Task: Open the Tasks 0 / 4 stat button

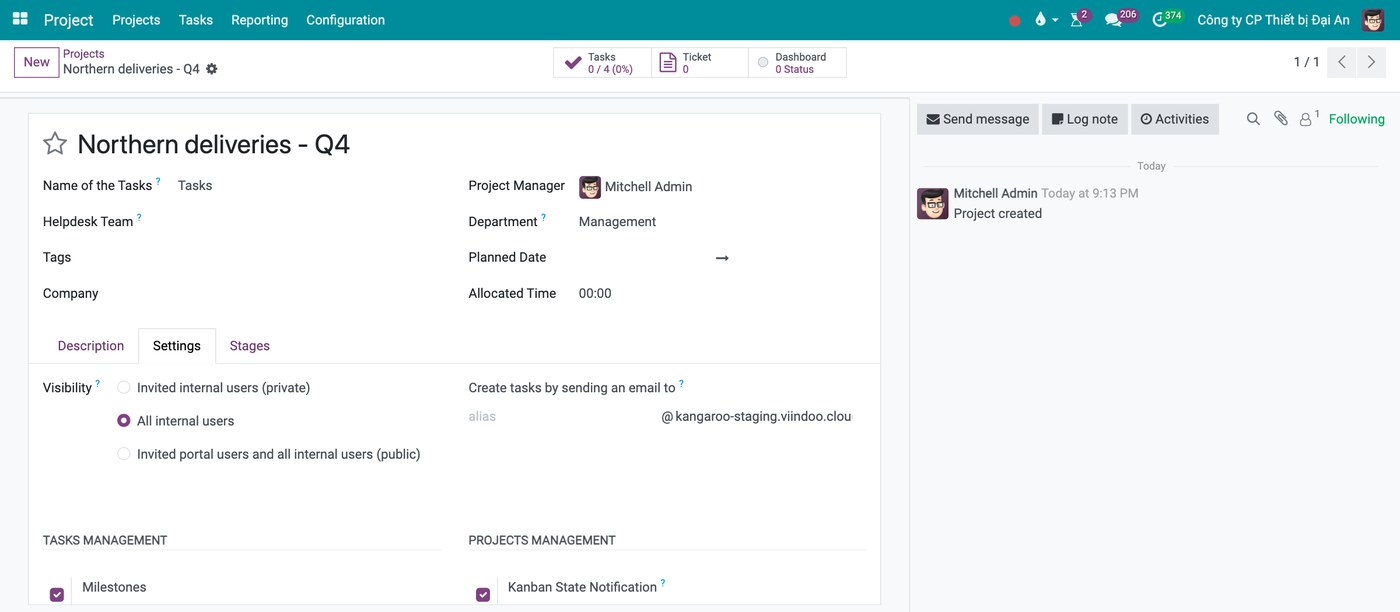Action: point(602,62)
